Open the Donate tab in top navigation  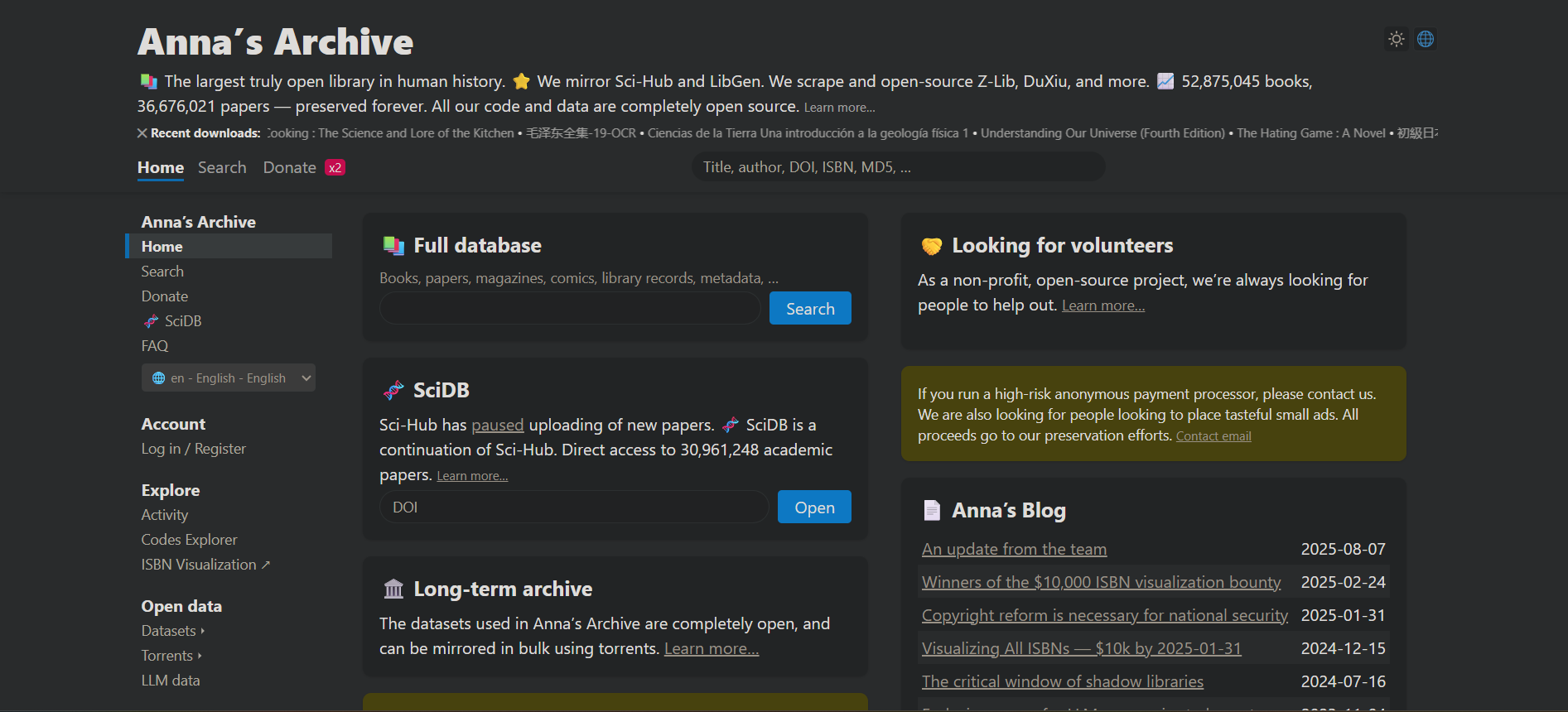pyautogui.click(x=290, y=167)
